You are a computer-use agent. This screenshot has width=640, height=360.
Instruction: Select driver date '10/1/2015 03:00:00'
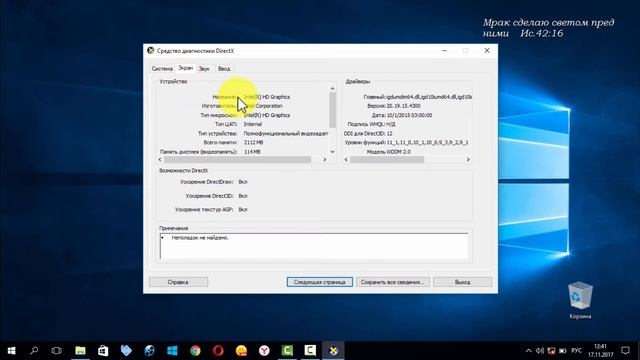click(409, 116)
